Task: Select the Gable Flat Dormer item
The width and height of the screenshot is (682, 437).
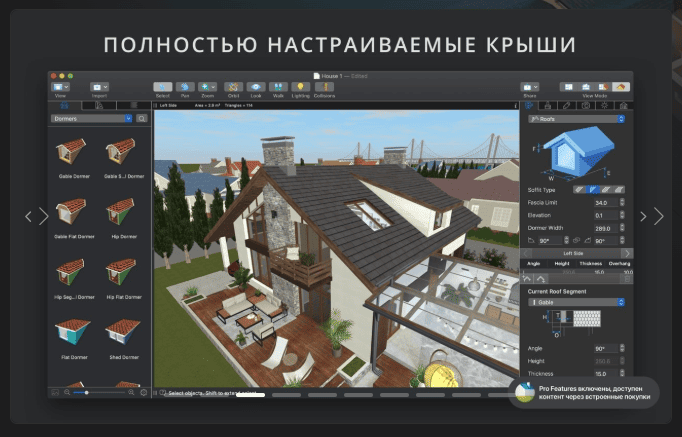Action: (74, 217)
